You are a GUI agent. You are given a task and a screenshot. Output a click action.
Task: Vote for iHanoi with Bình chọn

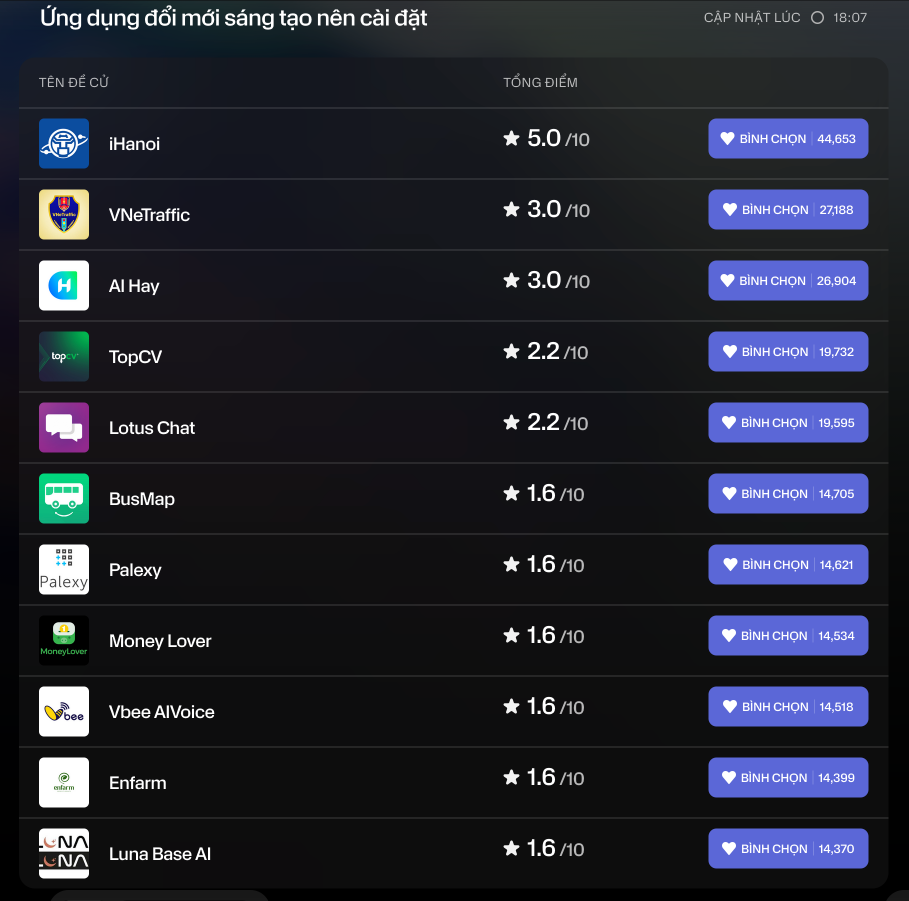pos(788,139)
